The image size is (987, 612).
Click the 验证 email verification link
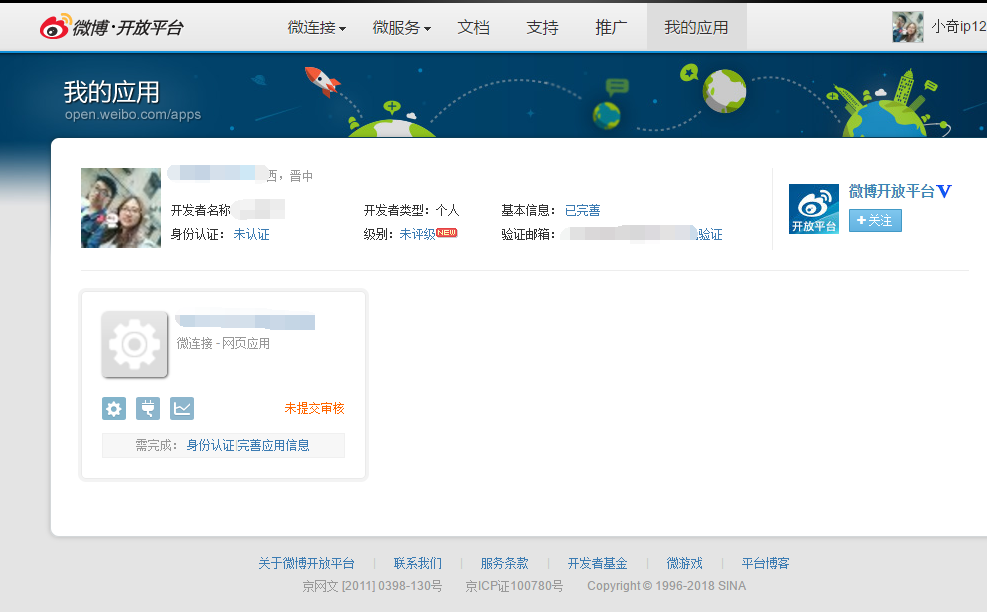tap(709, 234)
